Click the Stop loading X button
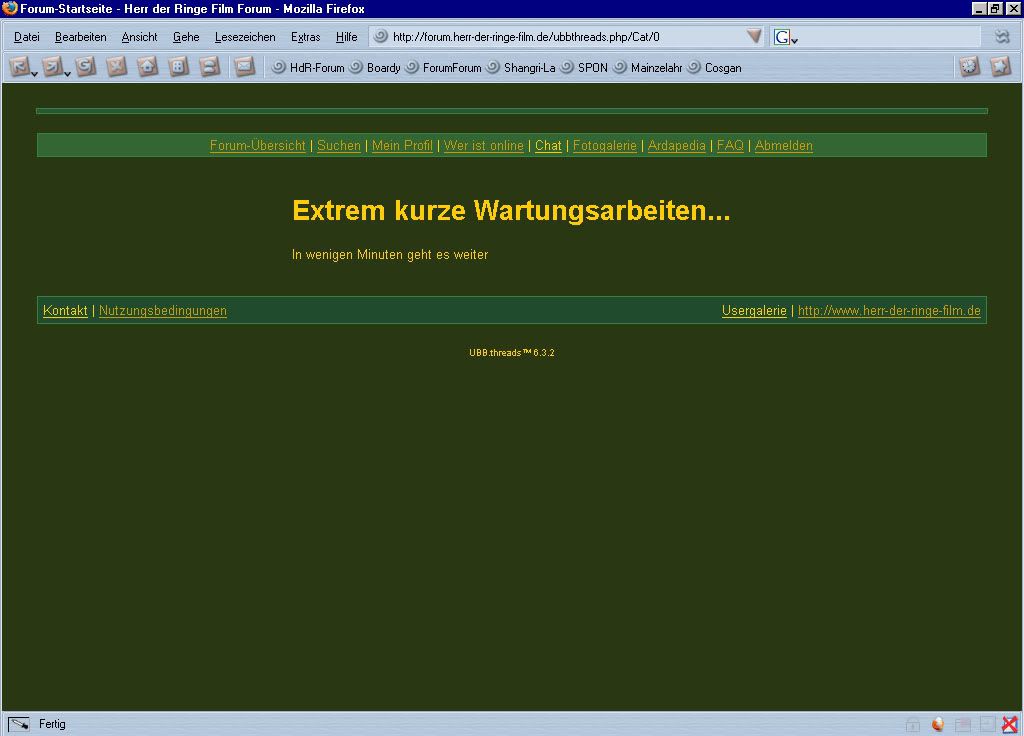 [x=117, y=67]
